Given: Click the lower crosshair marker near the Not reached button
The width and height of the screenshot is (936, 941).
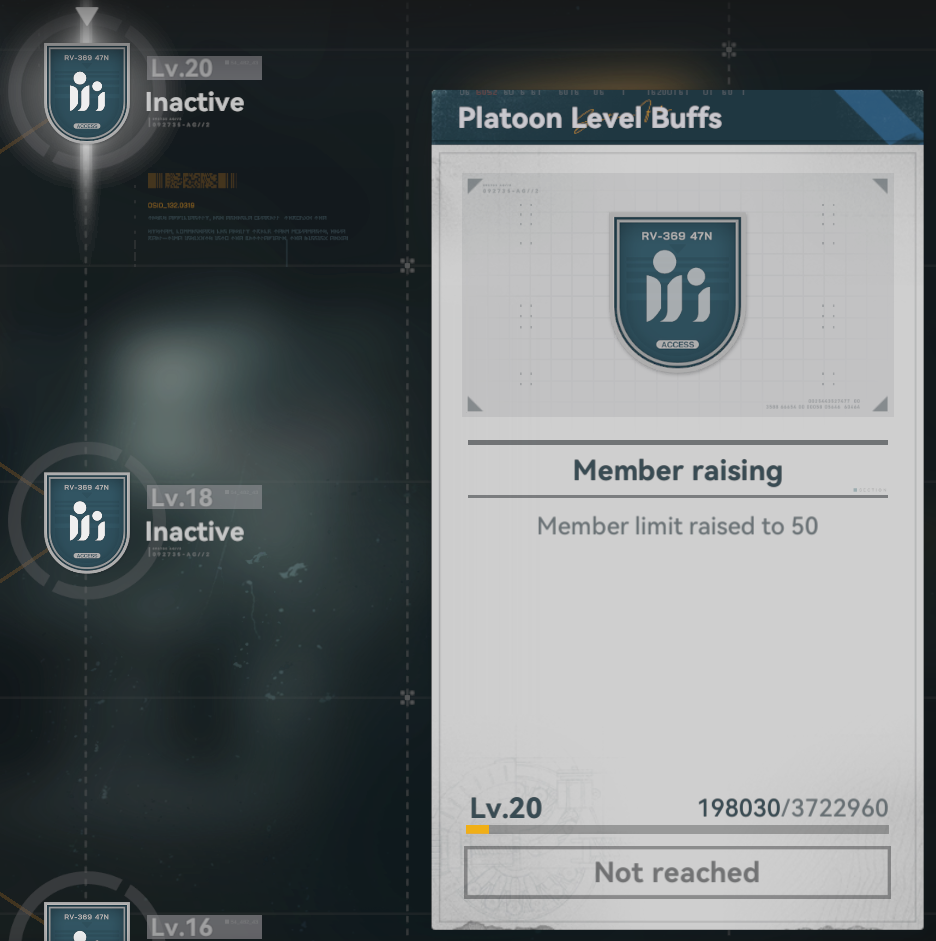Looking at the screenshot, I should [x=407, y=697].
